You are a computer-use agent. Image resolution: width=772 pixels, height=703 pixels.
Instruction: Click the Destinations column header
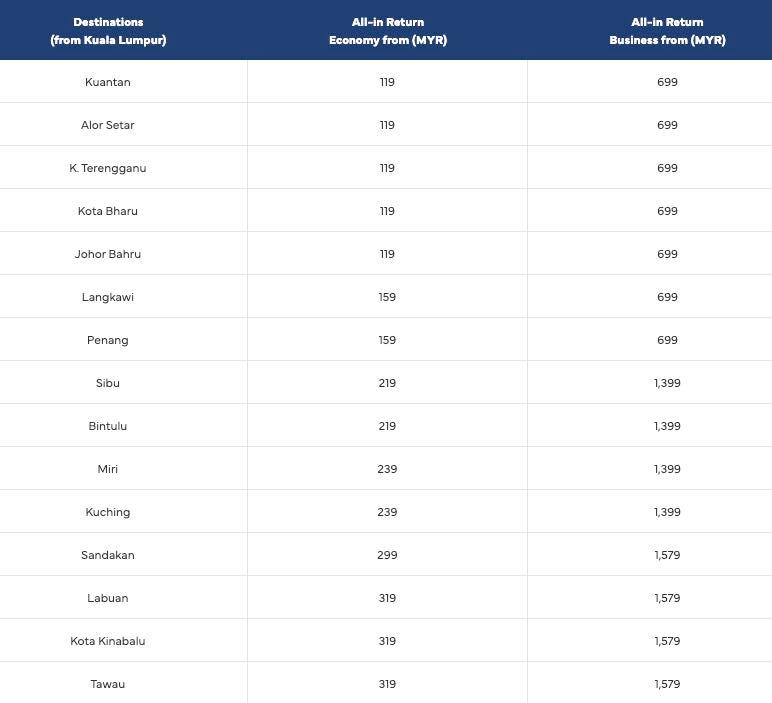click(108, 31)
